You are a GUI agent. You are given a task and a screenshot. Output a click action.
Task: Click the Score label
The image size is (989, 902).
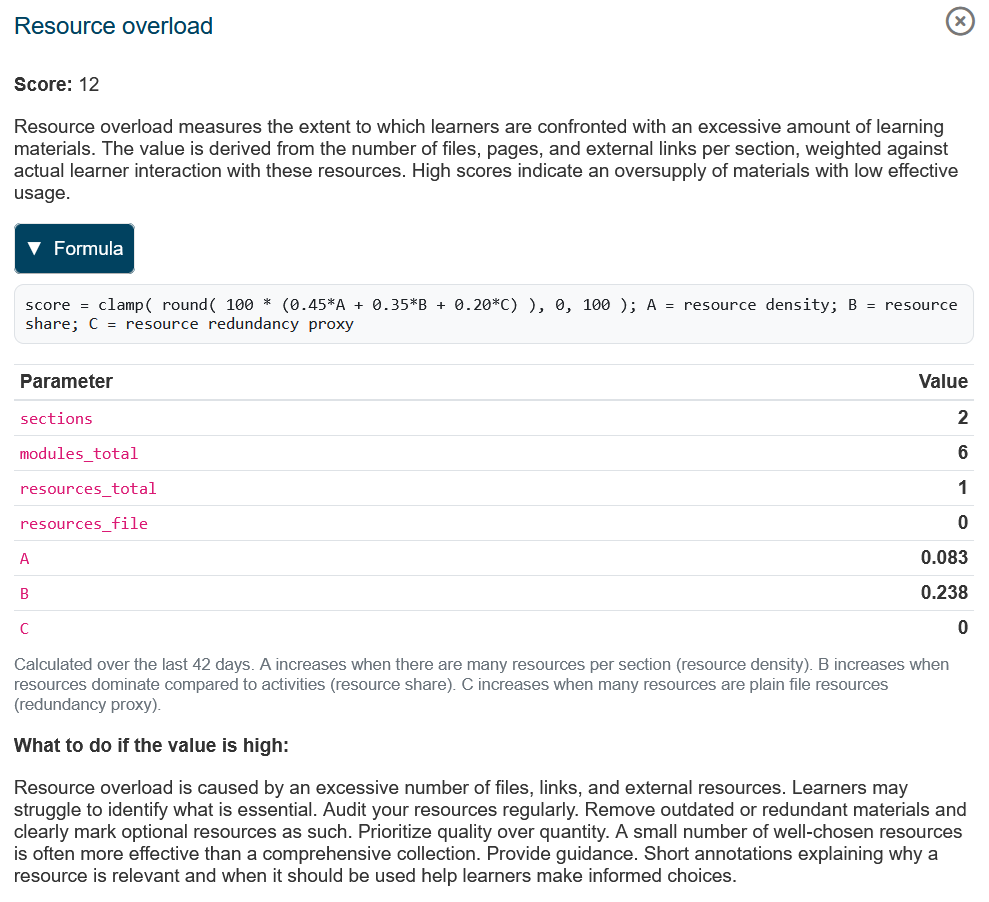(x=43, y=84)
